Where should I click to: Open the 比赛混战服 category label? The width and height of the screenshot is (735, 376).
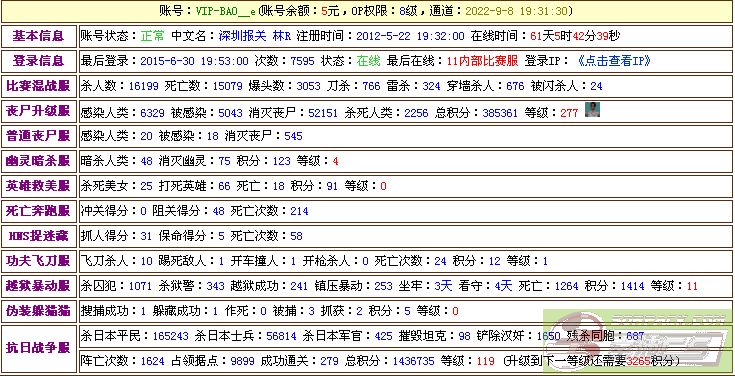38,86
